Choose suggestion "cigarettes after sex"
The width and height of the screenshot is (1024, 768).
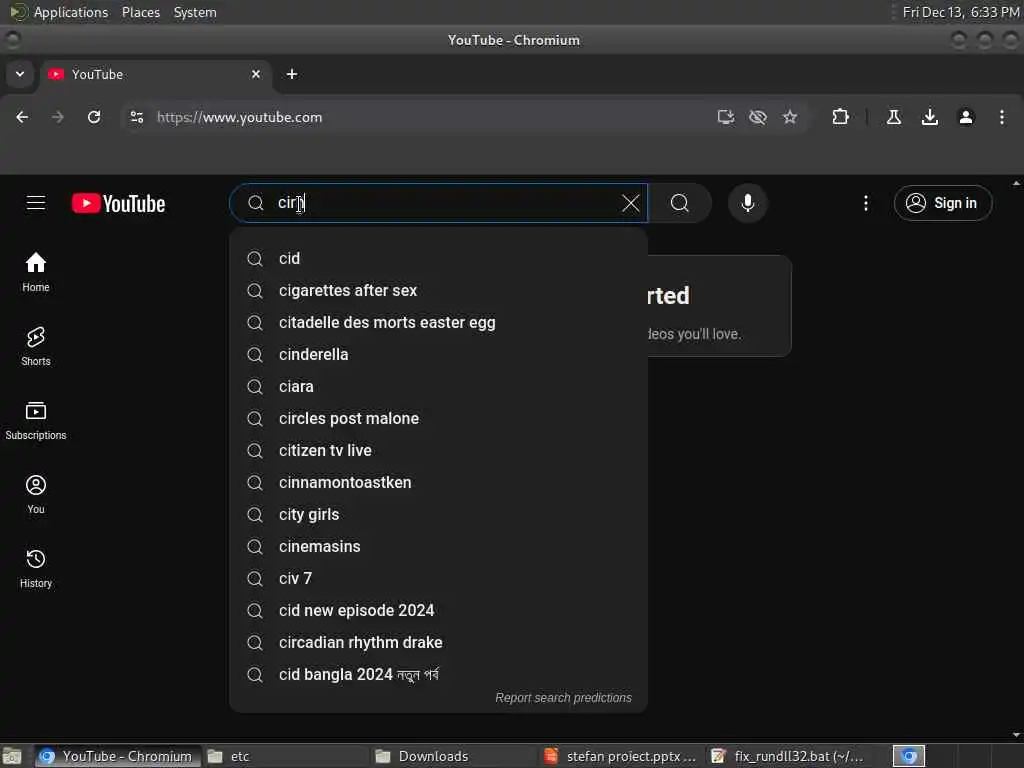point(438,290)
